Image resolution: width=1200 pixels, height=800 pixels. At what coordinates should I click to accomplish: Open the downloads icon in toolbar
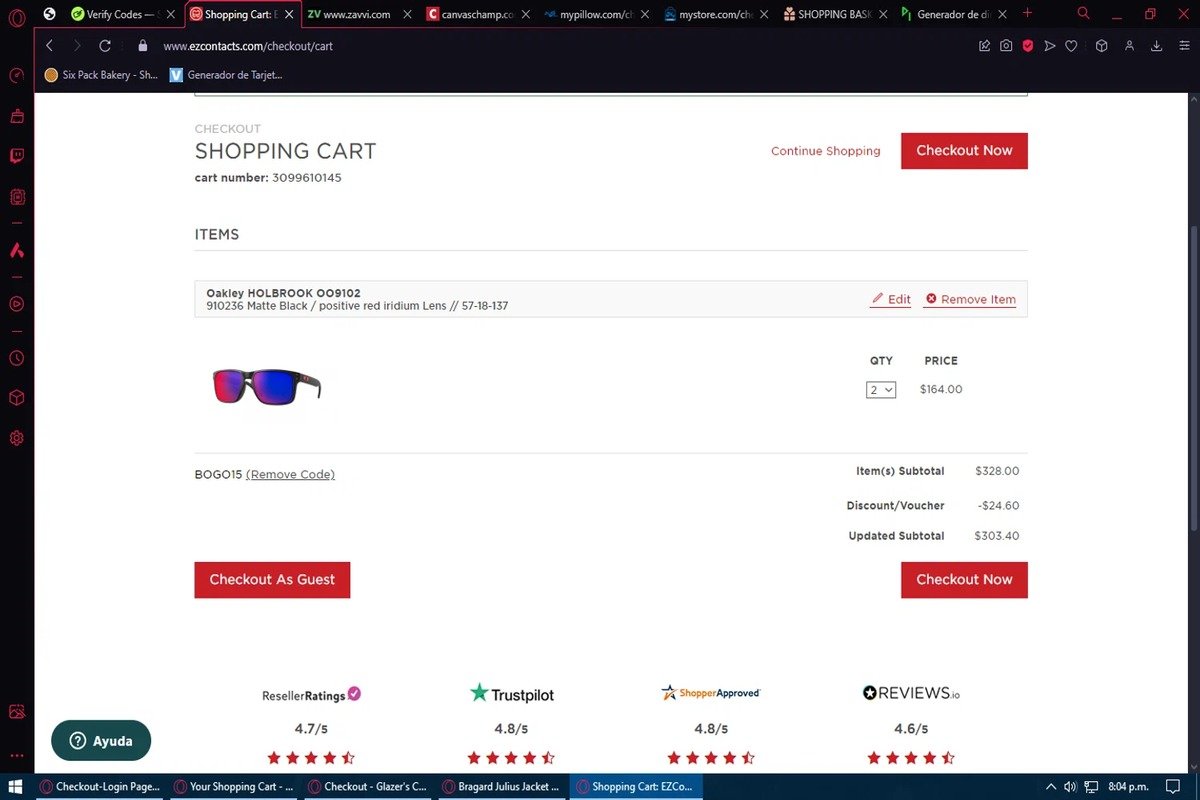tap(1157, 46)
